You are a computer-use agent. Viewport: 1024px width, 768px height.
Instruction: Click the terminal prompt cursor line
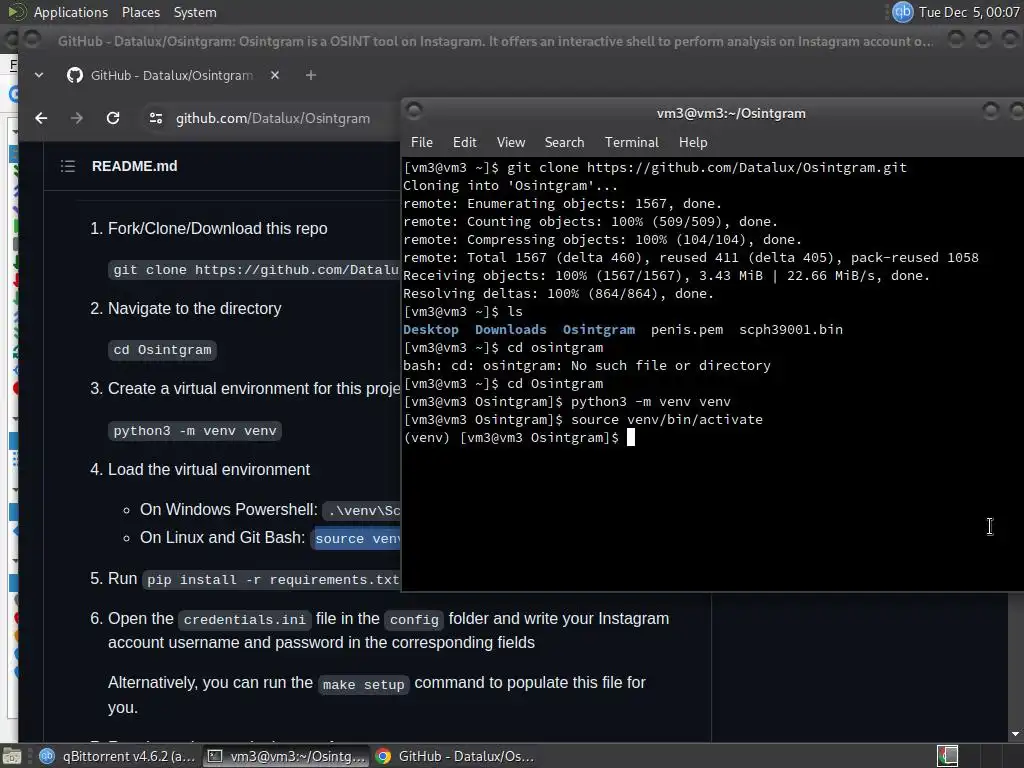click(x=519, y=438)
